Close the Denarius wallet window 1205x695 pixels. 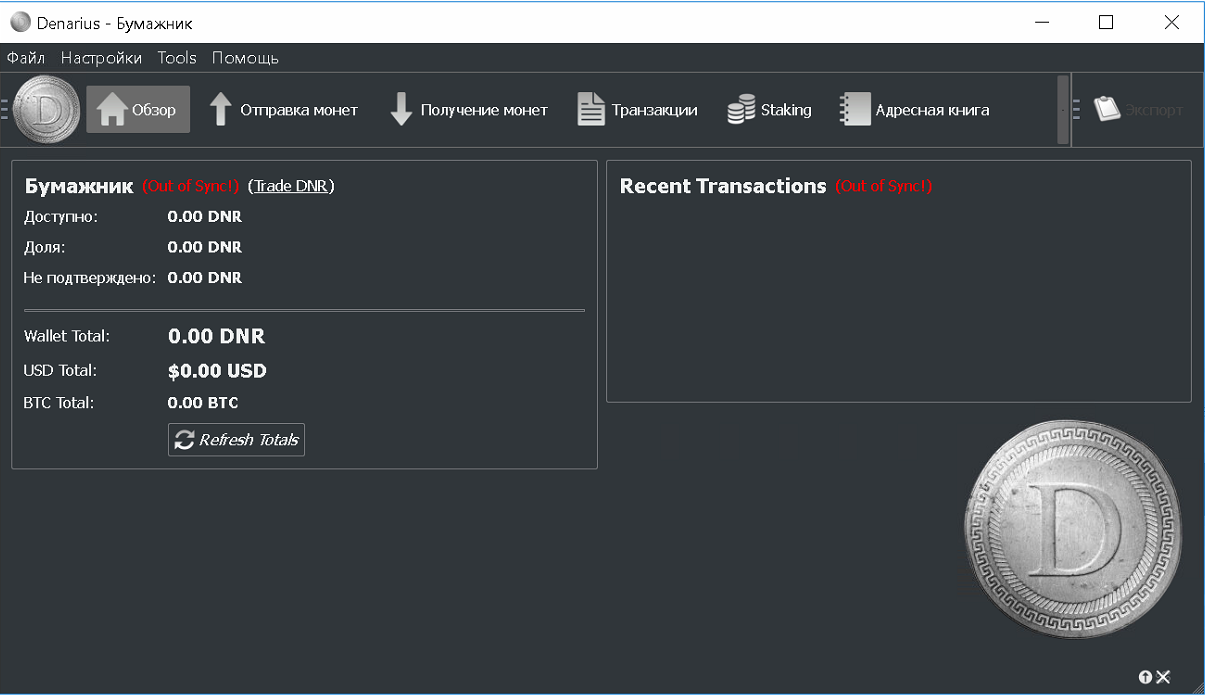click(x=1172, y=22)
